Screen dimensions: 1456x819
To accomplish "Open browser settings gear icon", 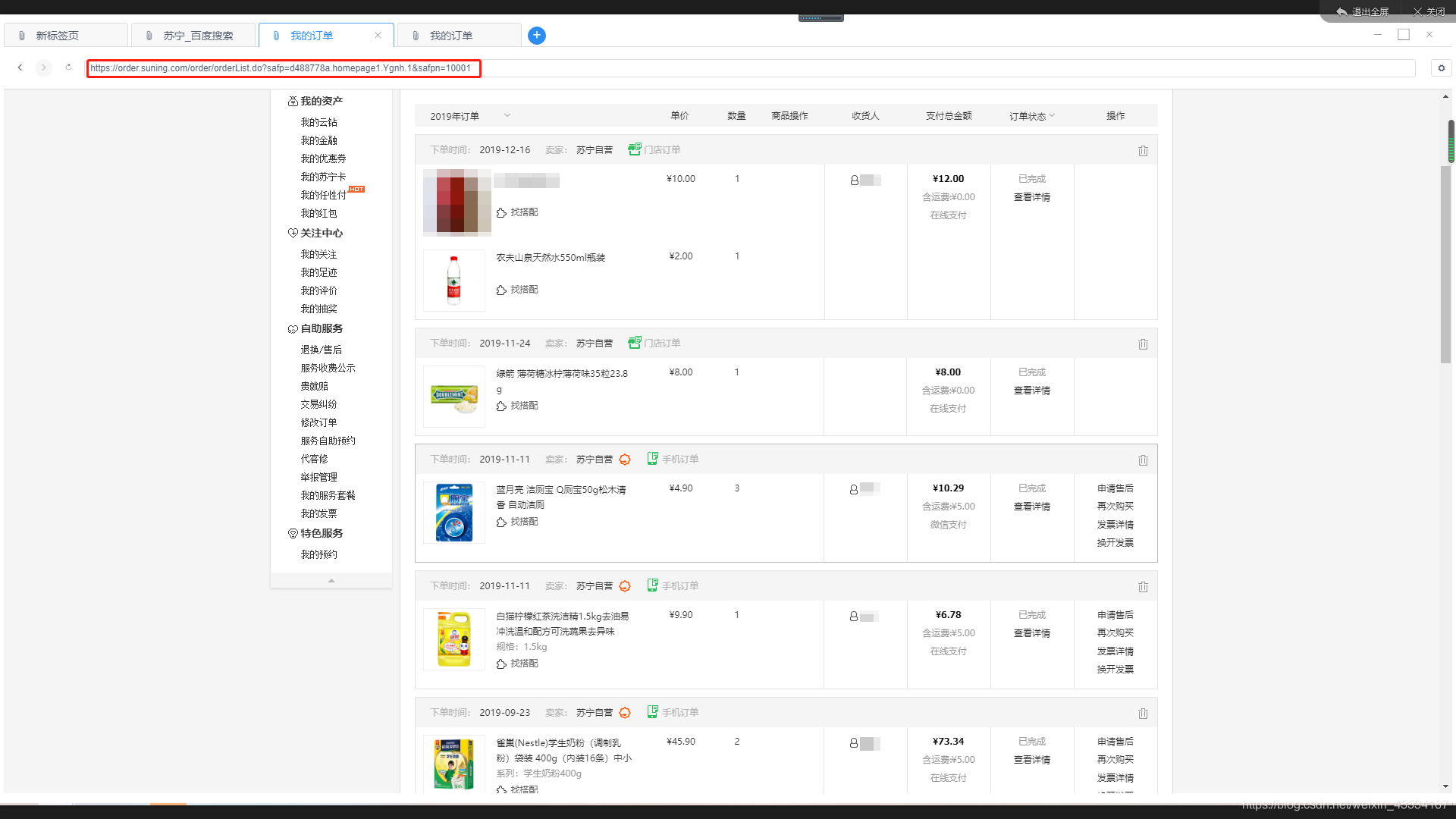I will pyautogui.click(x=1441, y=68).
